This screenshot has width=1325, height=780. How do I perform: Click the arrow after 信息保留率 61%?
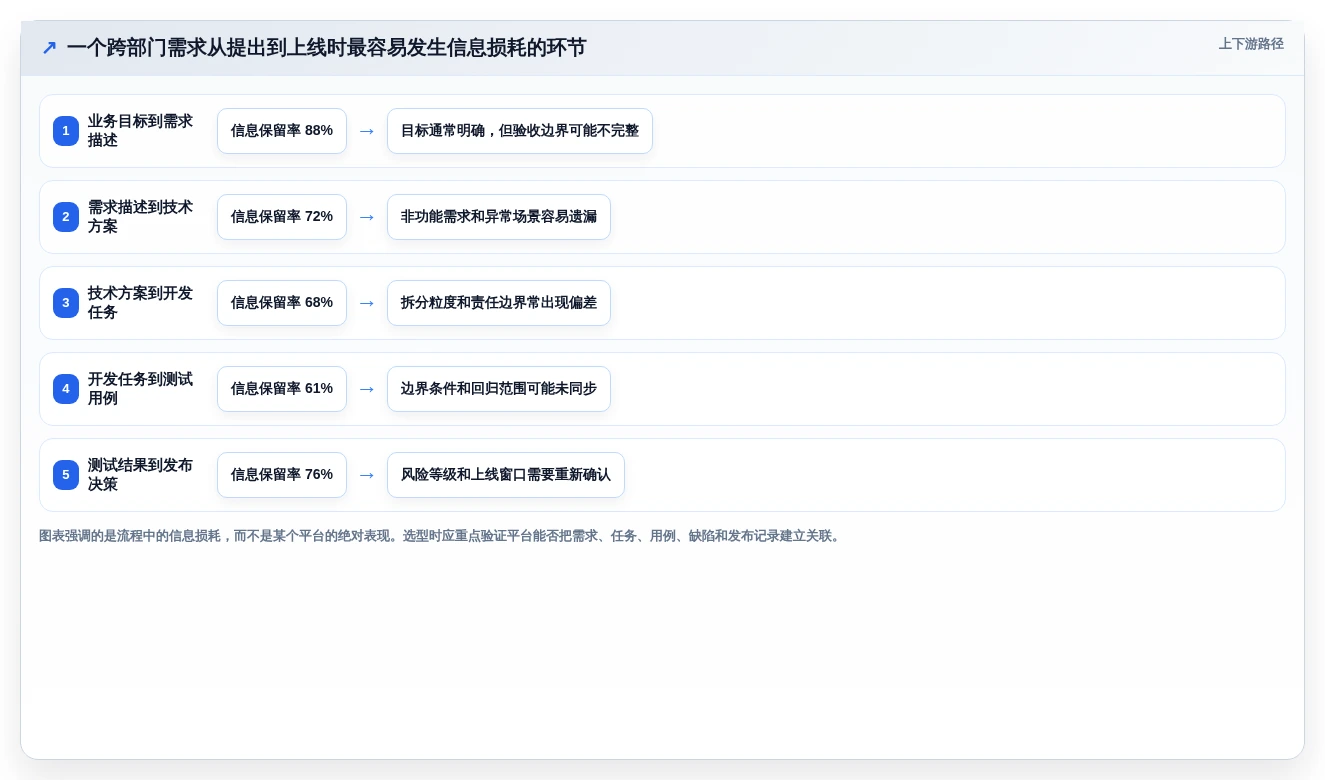[367, 389]
